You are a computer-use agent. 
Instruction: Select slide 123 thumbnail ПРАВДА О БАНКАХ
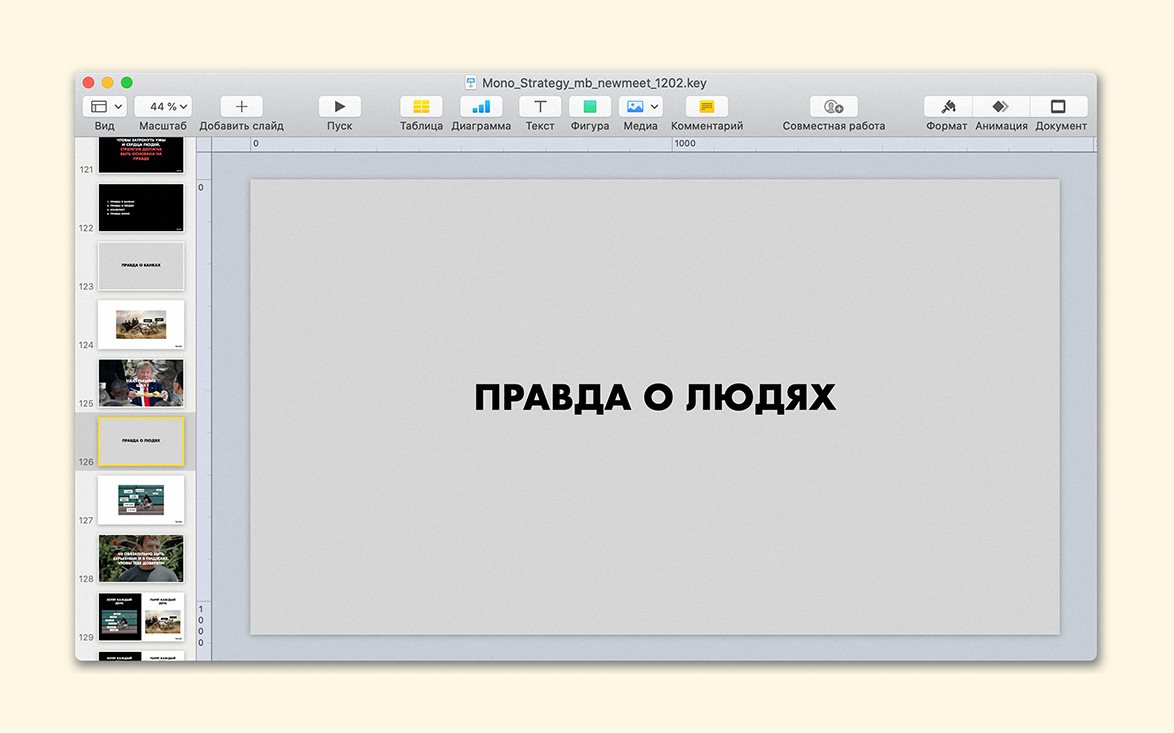141,266
